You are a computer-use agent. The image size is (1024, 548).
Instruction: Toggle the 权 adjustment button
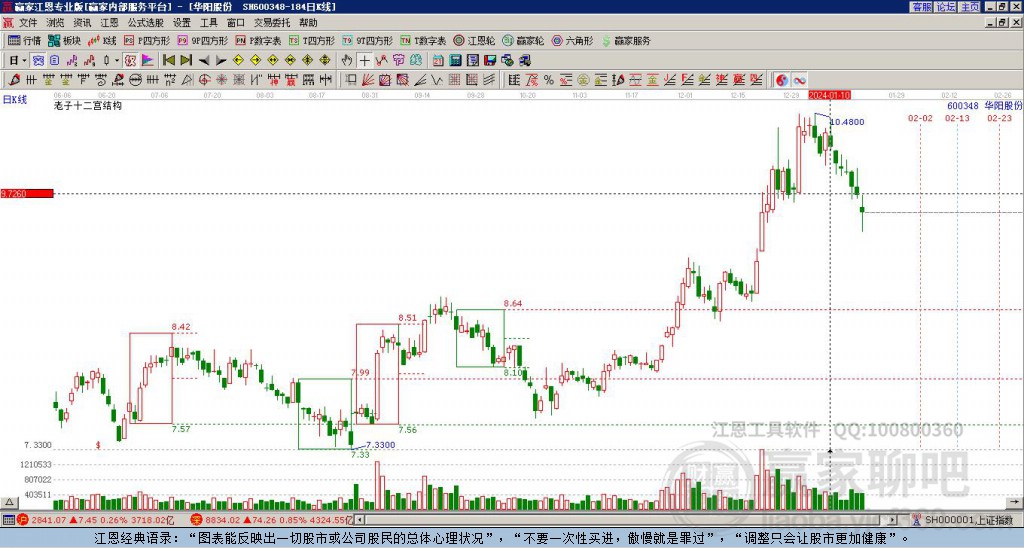[130, 60]
